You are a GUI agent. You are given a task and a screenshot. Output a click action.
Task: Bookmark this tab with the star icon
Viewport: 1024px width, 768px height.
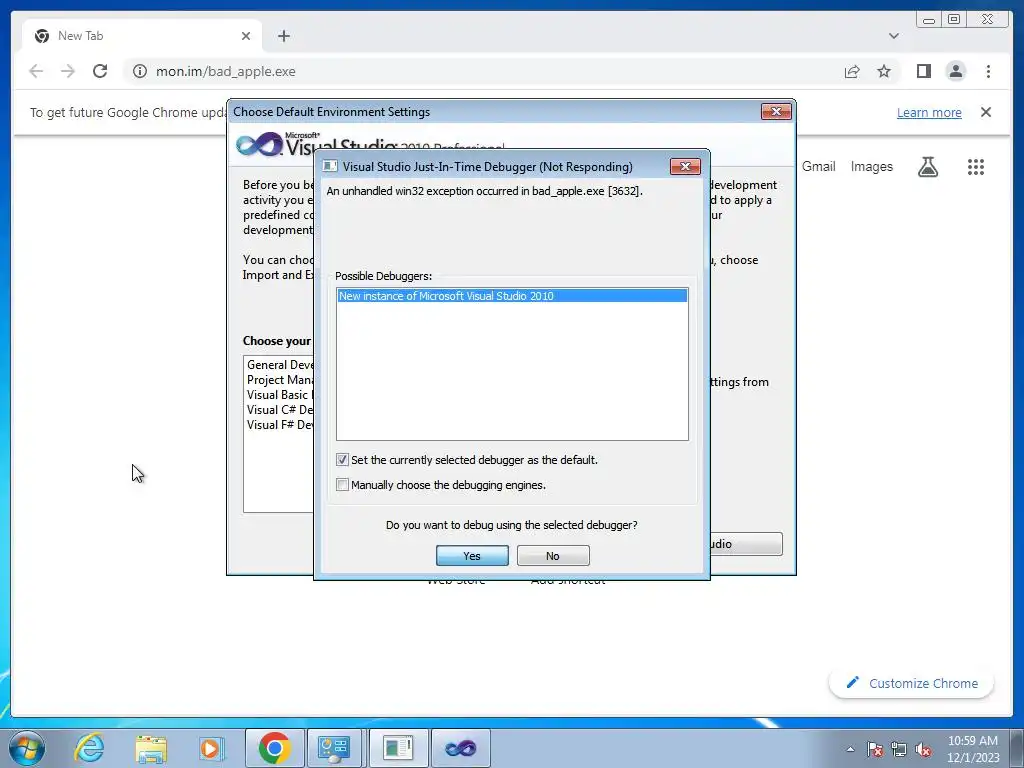coord(884,71)
